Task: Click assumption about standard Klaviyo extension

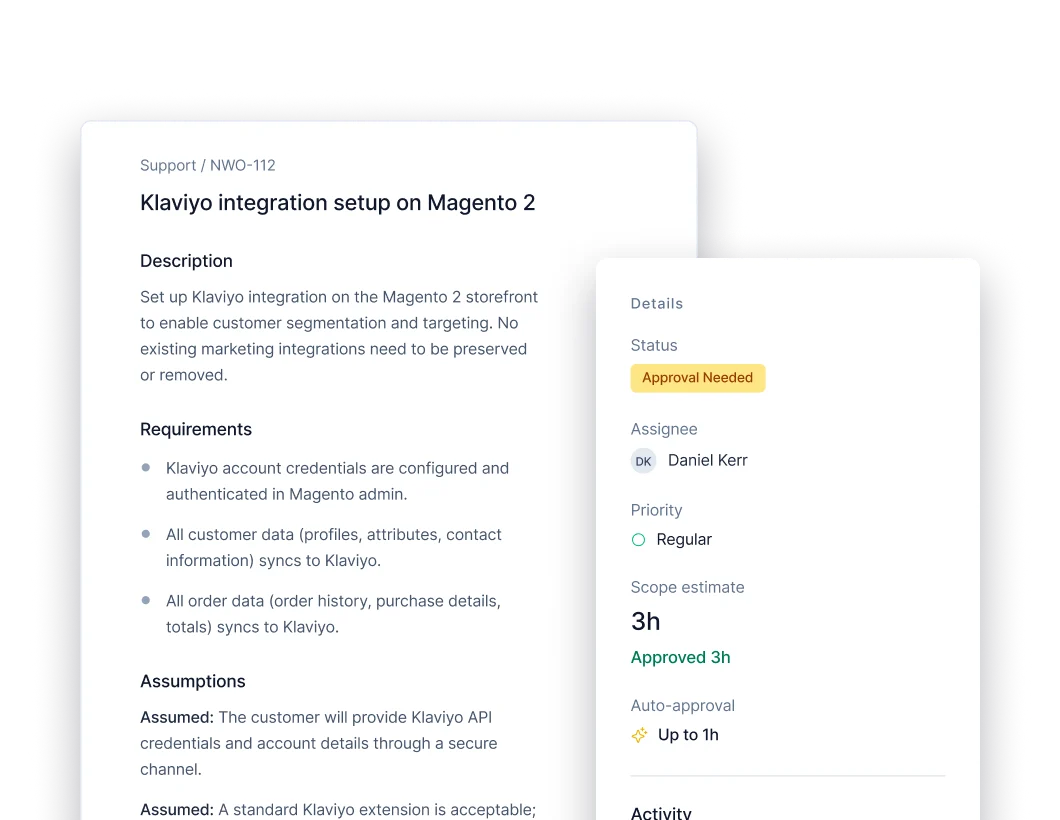Action: point(337,809)
